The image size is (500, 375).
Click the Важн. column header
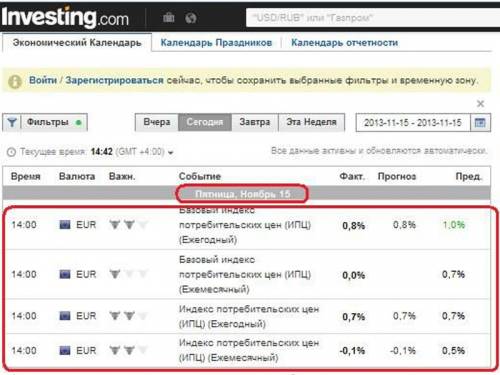[x=122, y=176]
